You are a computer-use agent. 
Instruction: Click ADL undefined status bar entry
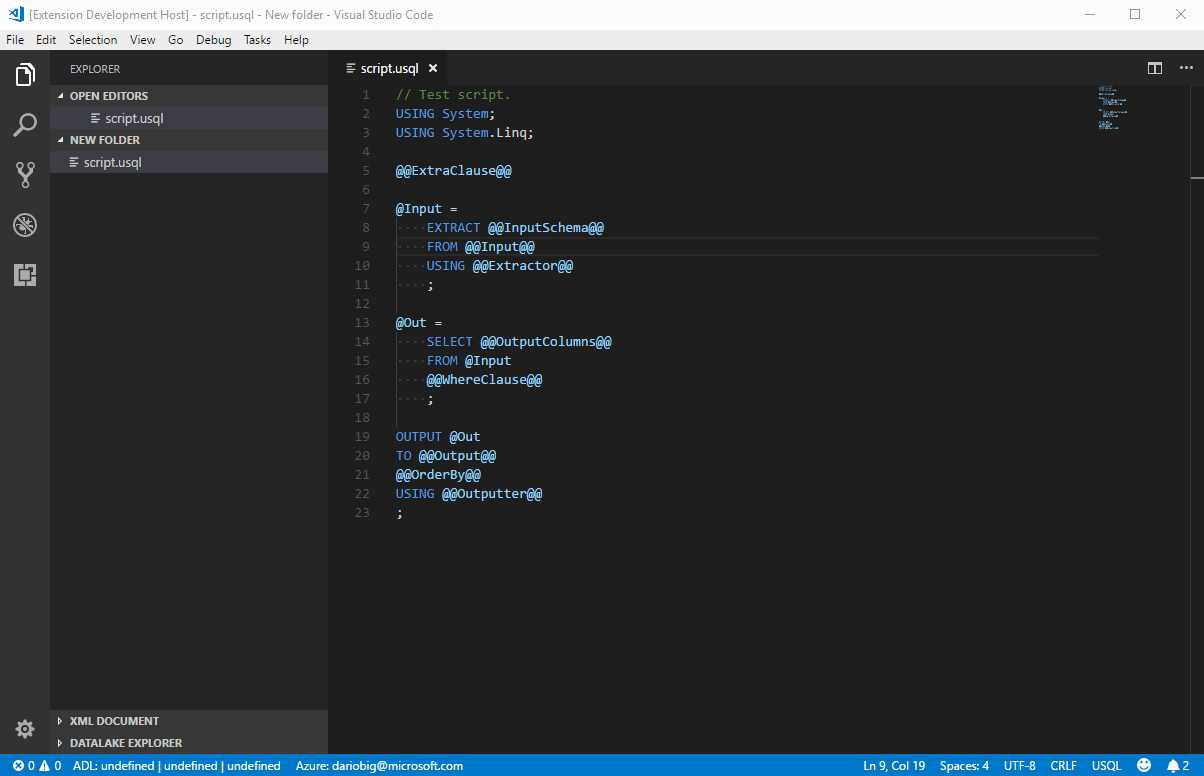(x=176, y=765)
